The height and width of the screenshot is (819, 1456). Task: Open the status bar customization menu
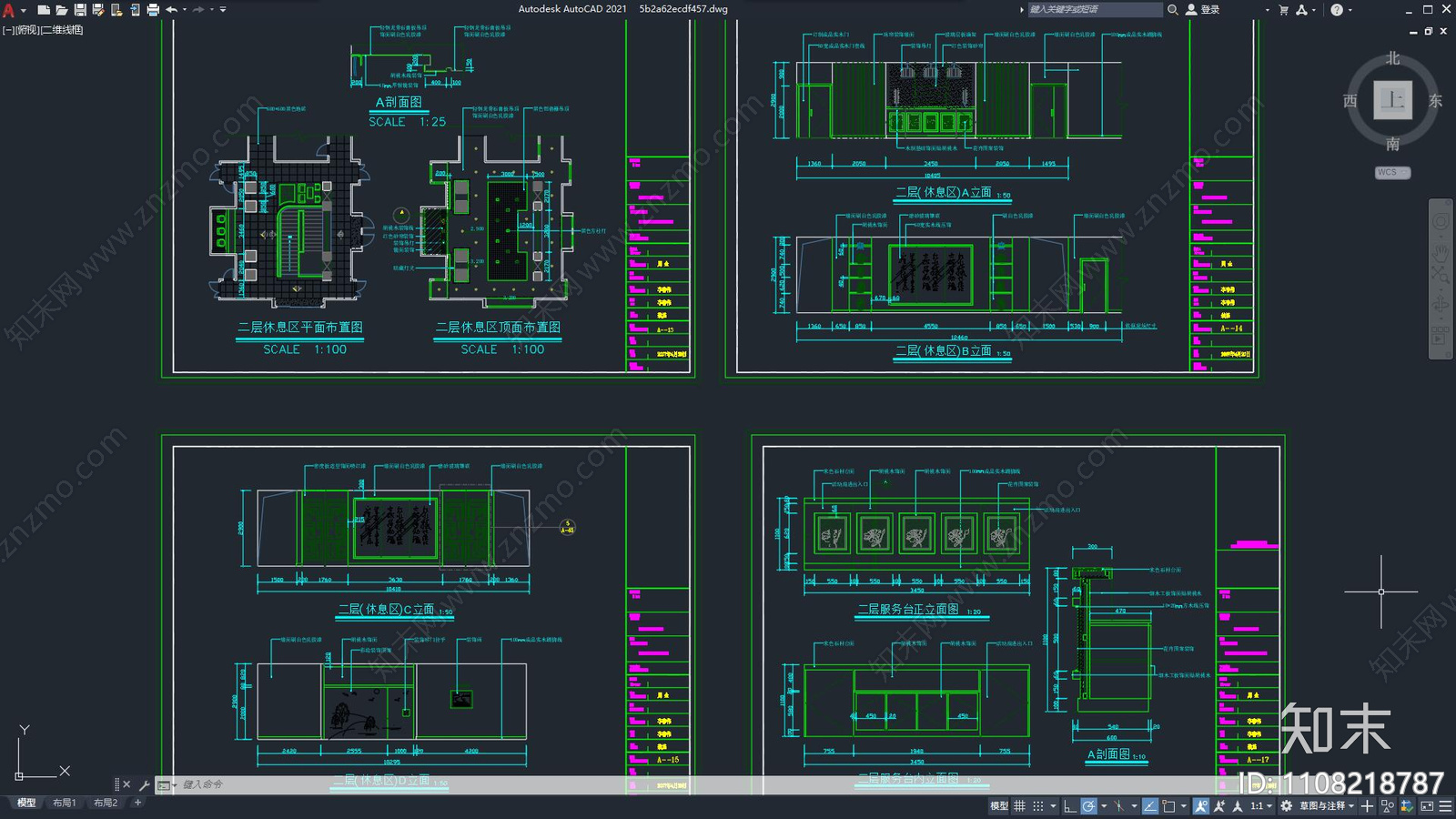pos(1445,806)
